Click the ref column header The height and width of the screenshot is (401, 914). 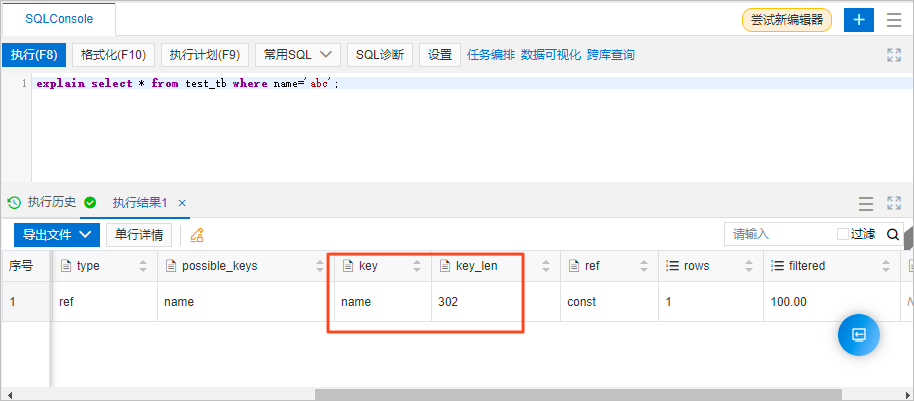[x=610, y=266]
